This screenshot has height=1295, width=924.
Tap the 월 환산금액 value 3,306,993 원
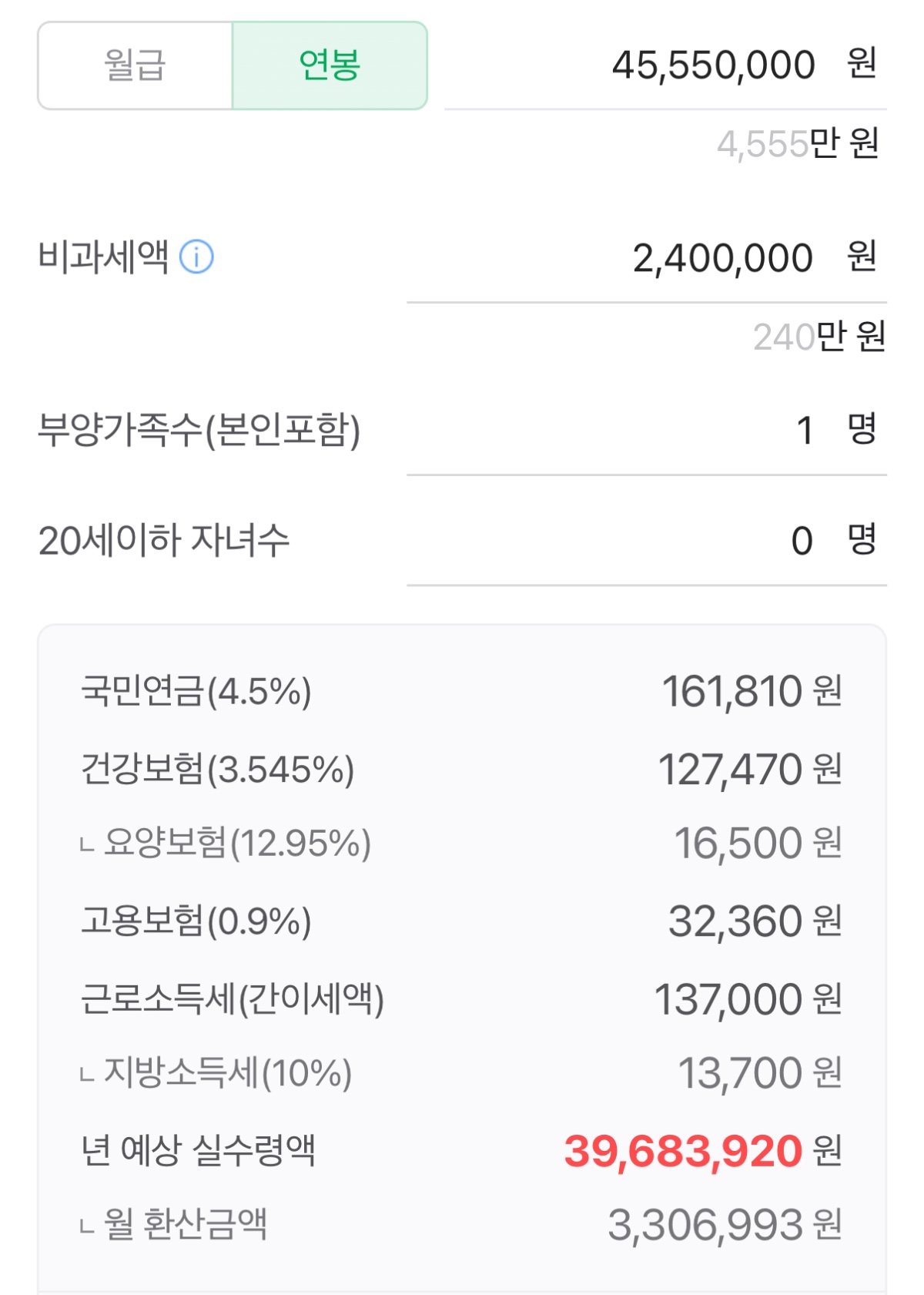725,1225
